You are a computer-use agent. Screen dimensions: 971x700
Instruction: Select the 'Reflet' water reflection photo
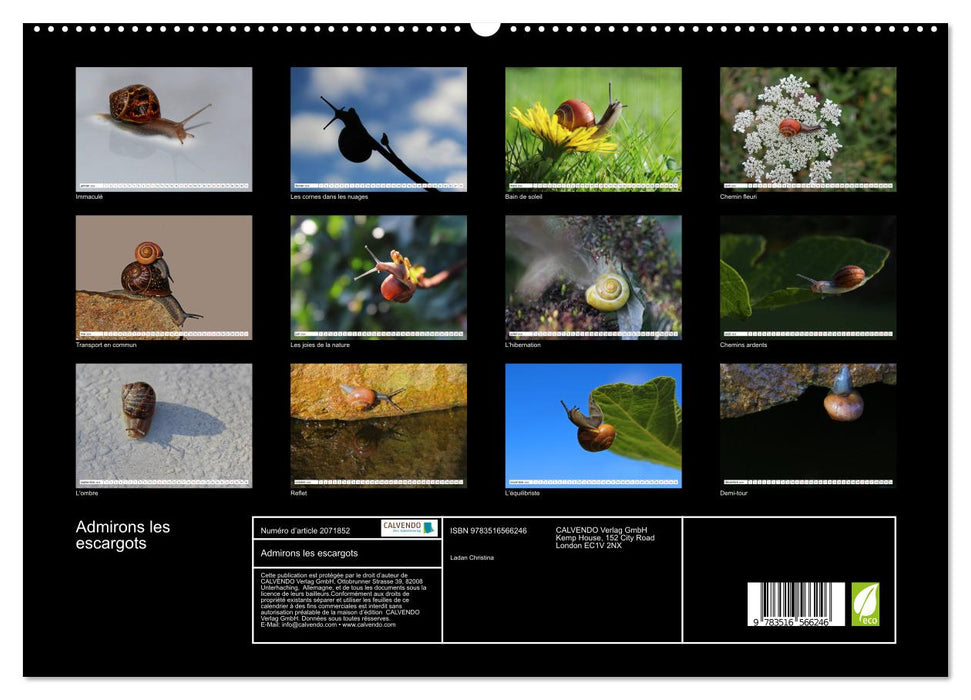378,425
